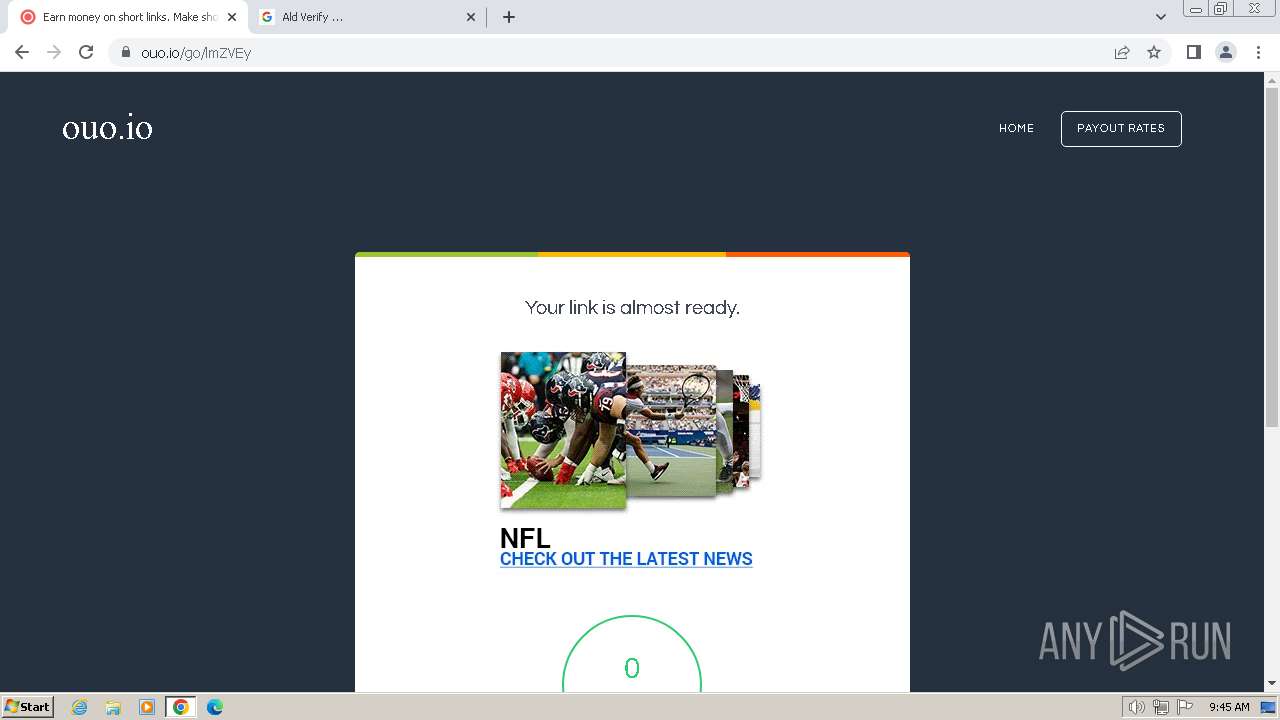Open a new browser tab
This screenshot has width=1280, height=720.
(x=509, y=17)
